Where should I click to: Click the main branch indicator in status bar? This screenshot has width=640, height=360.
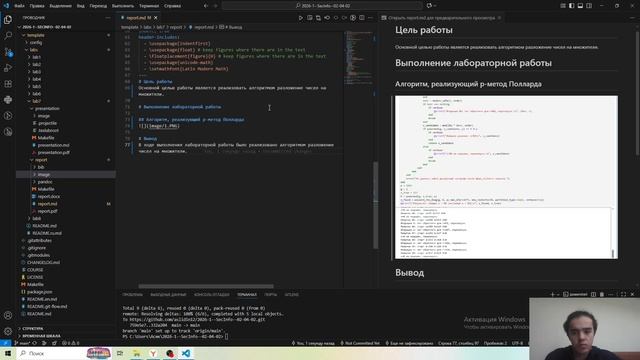(x=22, y=343)
